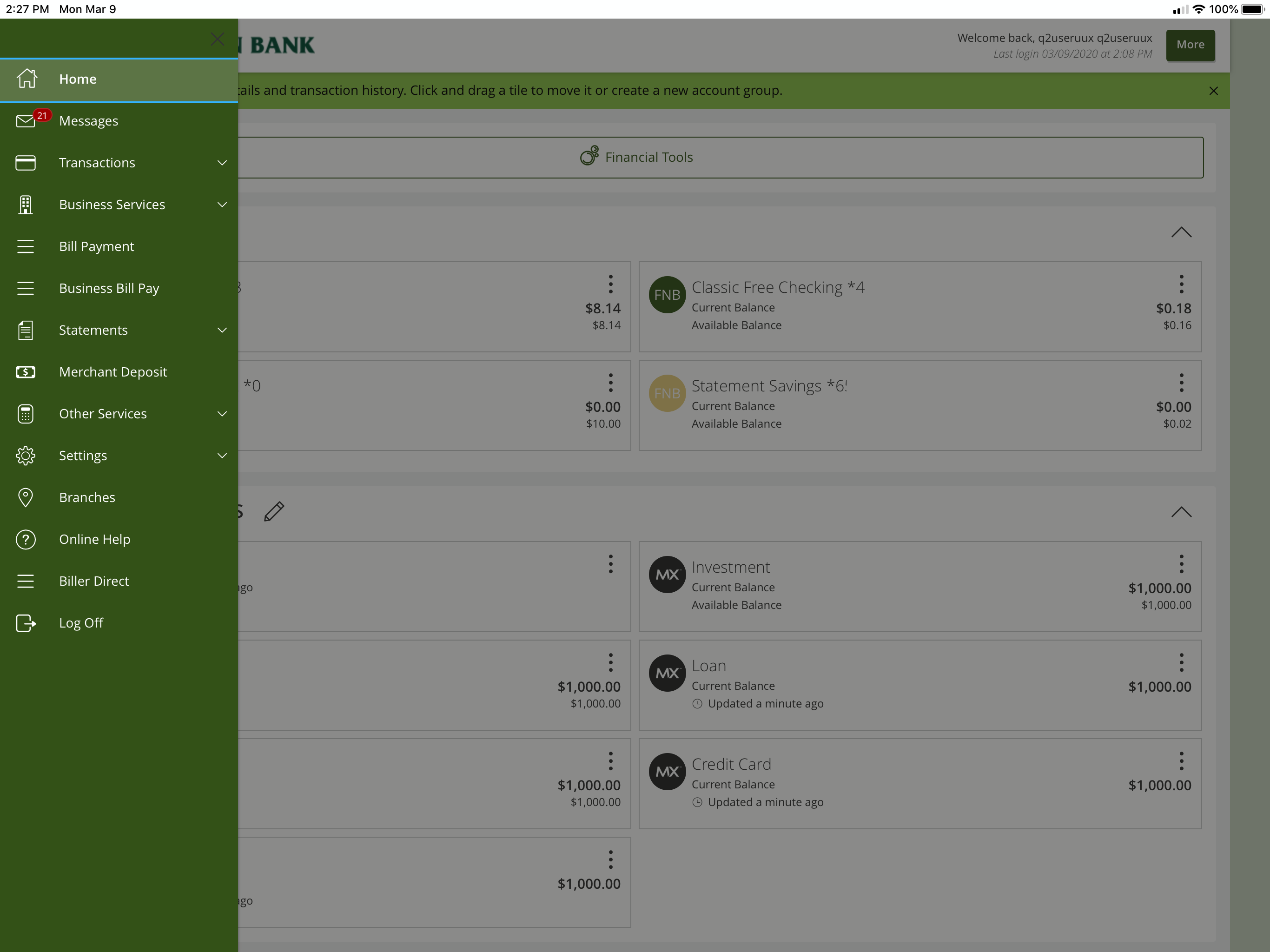Click the welcome back username text
Screen dimensions: 1270x952
(1054, 38)
